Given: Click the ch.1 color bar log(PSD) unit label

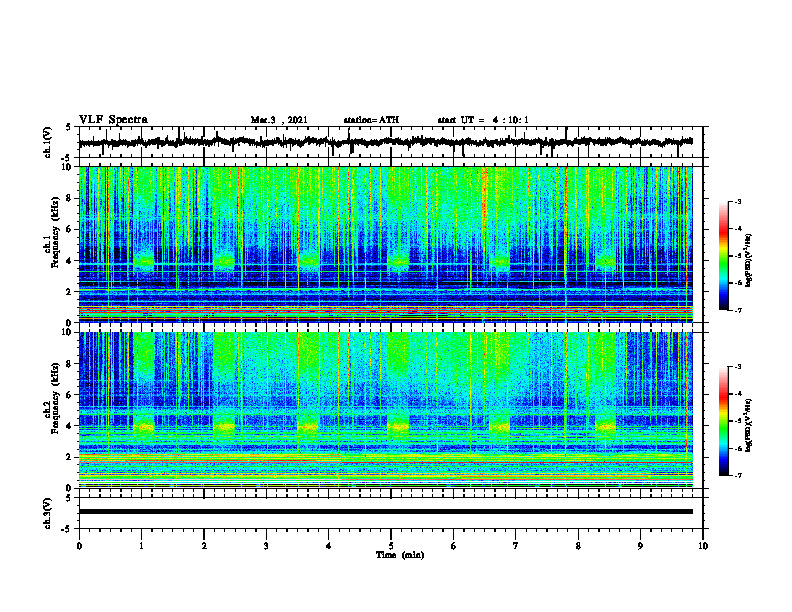Looking at the screenshot, I should (x=749, y=261).
